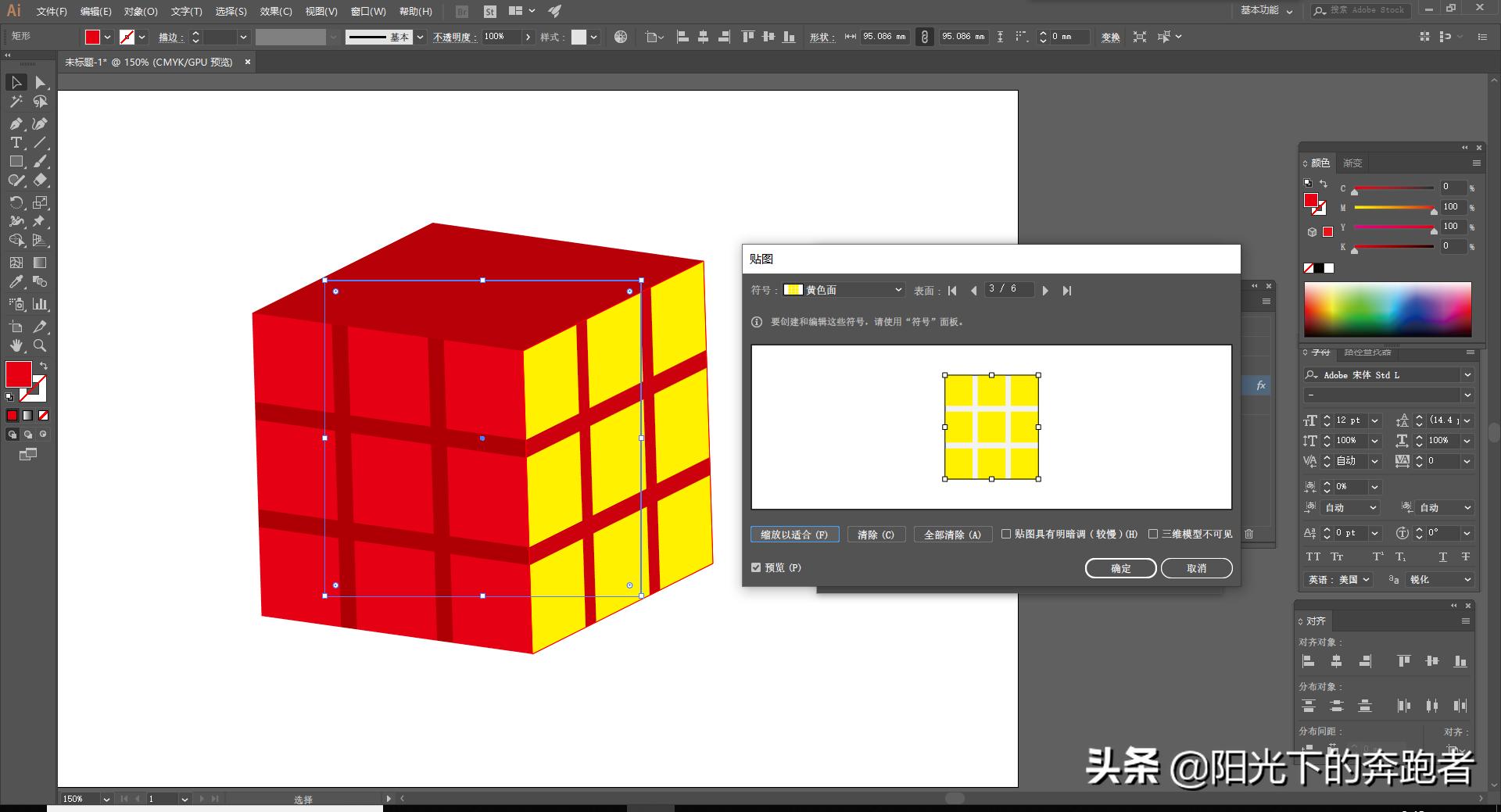Activate the Rotate tool
The width and height of the screenshot is (1501, 812).
[x=16, y=202]
